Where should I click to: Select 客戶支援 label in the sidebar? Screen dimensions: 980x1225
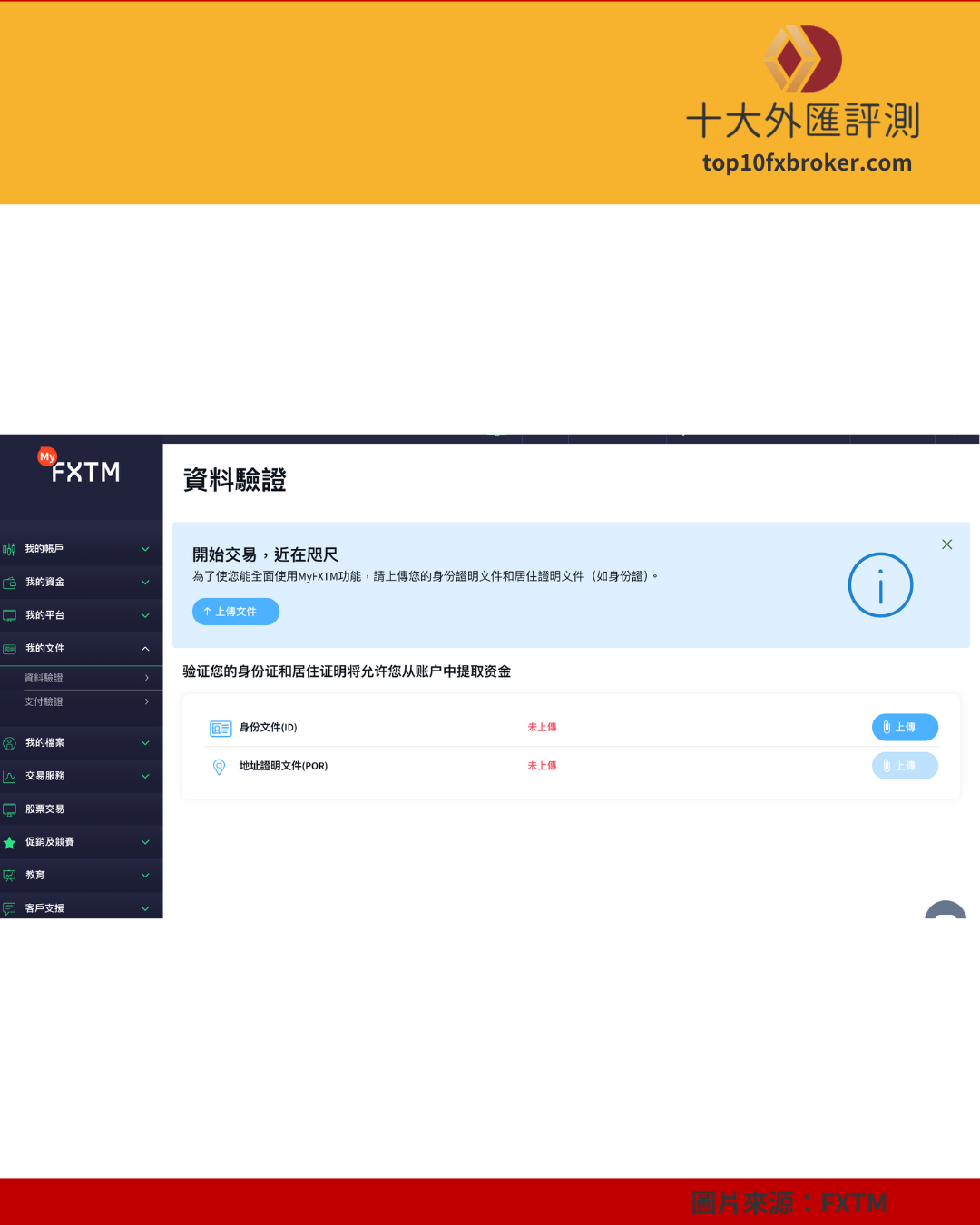(44, 908)
